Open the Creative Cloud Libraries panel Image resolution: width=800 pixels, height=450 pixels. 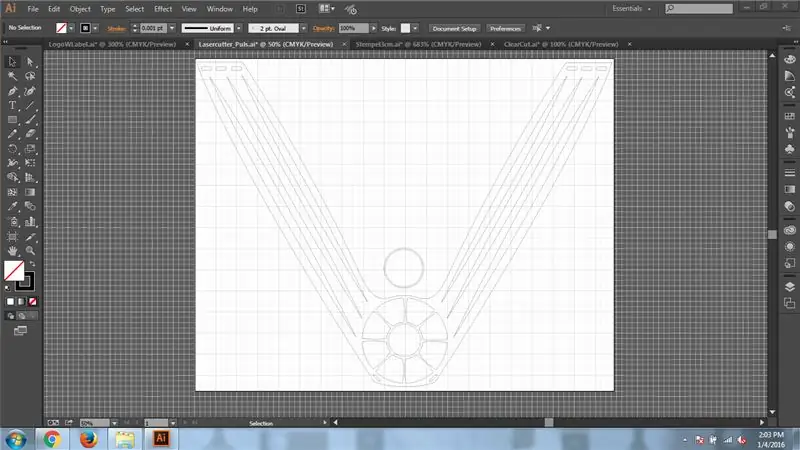point(790,230)
